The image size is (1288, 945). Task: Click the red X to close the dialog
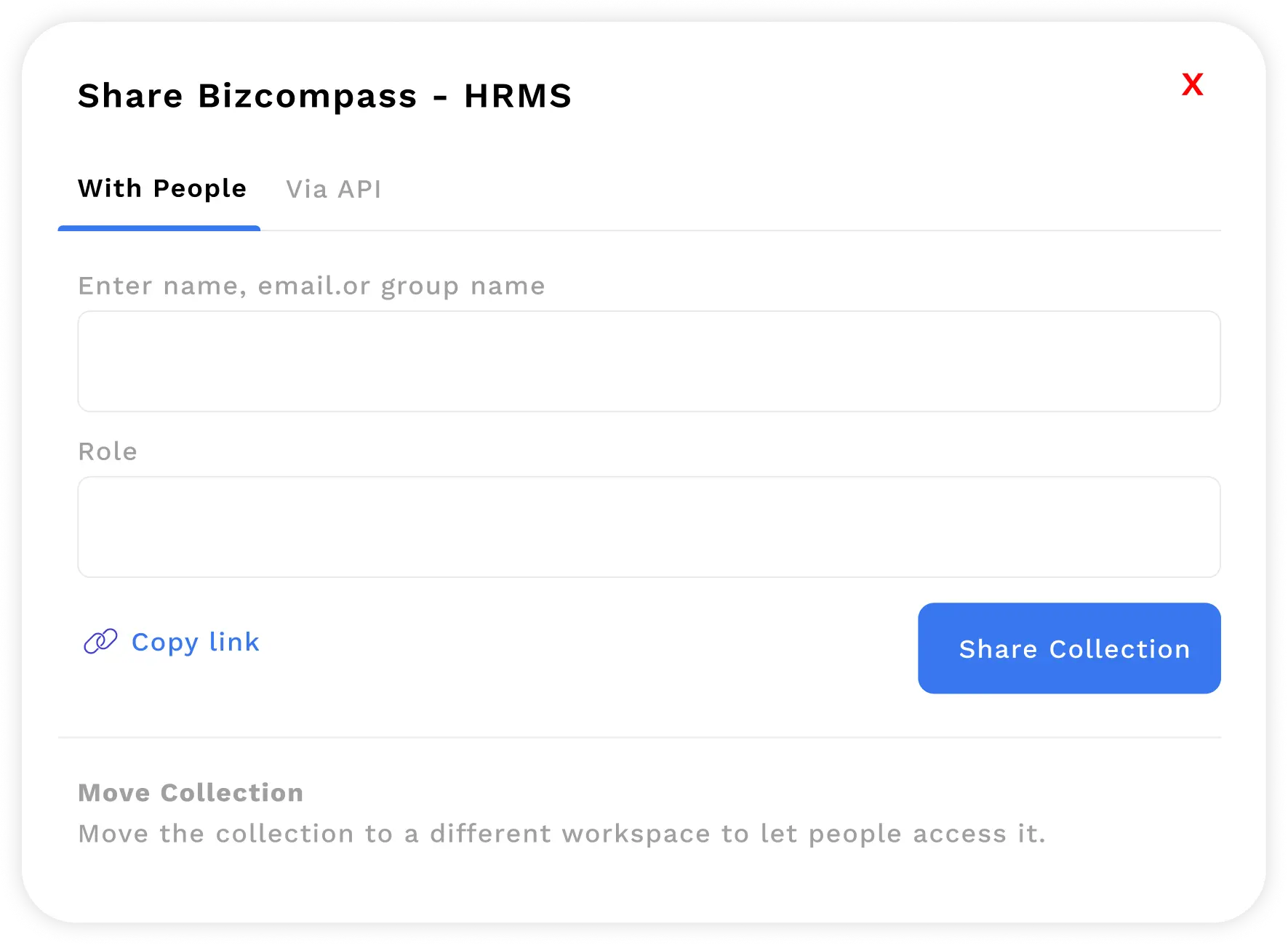(1192, 85)
